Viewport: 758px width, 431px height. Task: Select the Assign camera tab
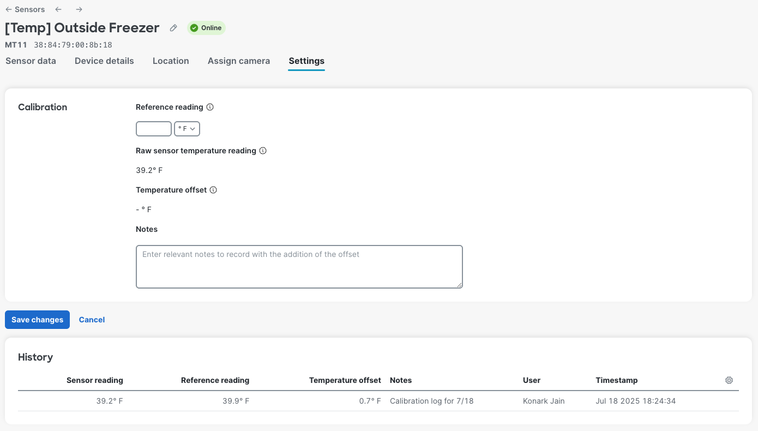238,61
